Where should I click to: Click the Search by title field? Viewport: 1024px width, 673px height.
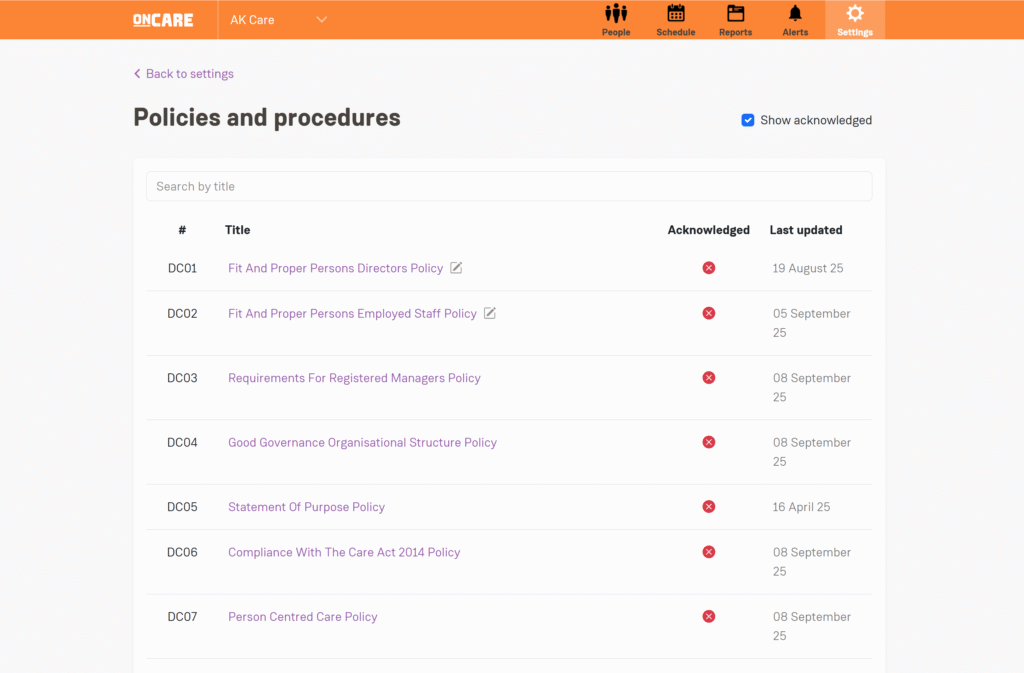coord(509,186)
